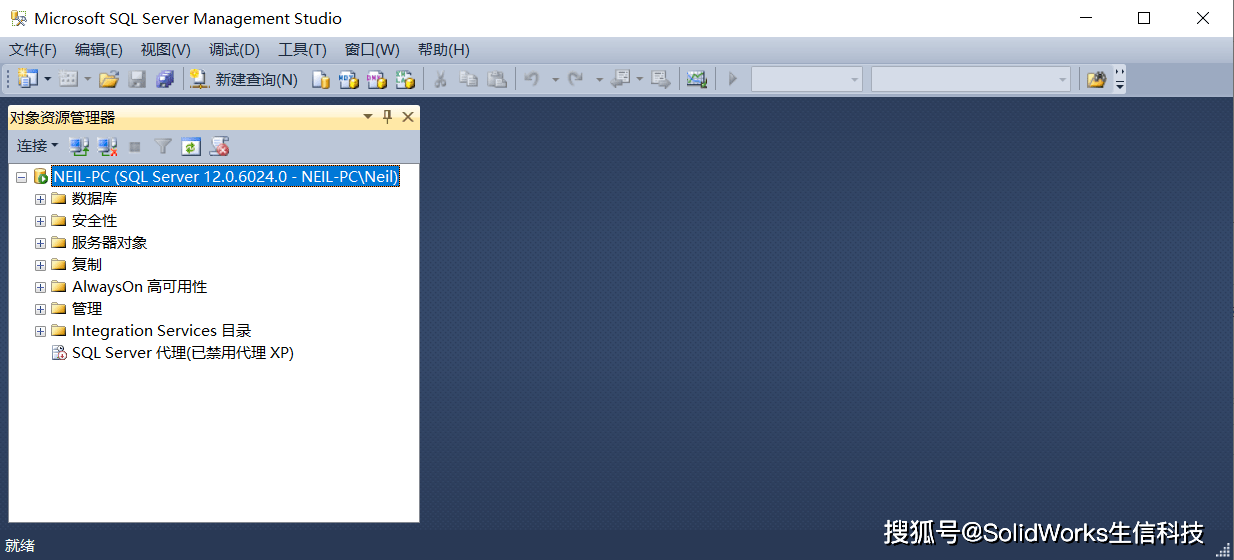This screenshot has height=560, width=1234.
Task: Open the 工具(T) menu
Action: (x=302, y=50)
